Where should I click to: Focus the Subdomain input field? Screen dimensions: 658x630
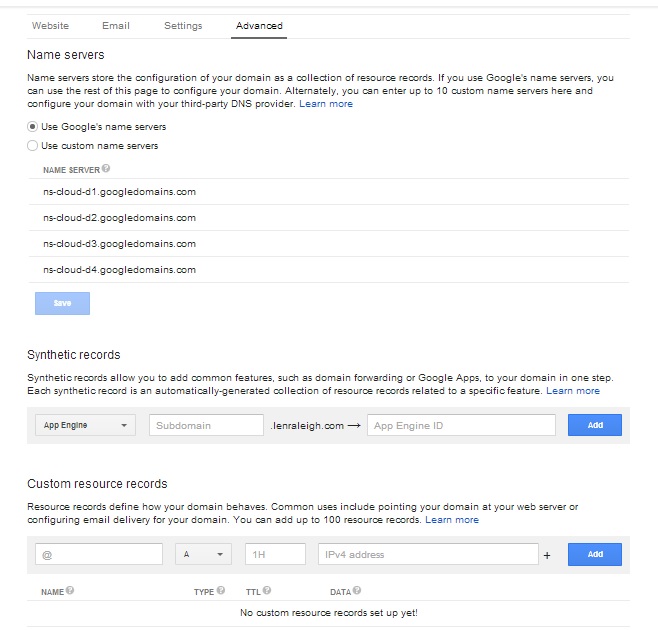click(x=206, y=425)
